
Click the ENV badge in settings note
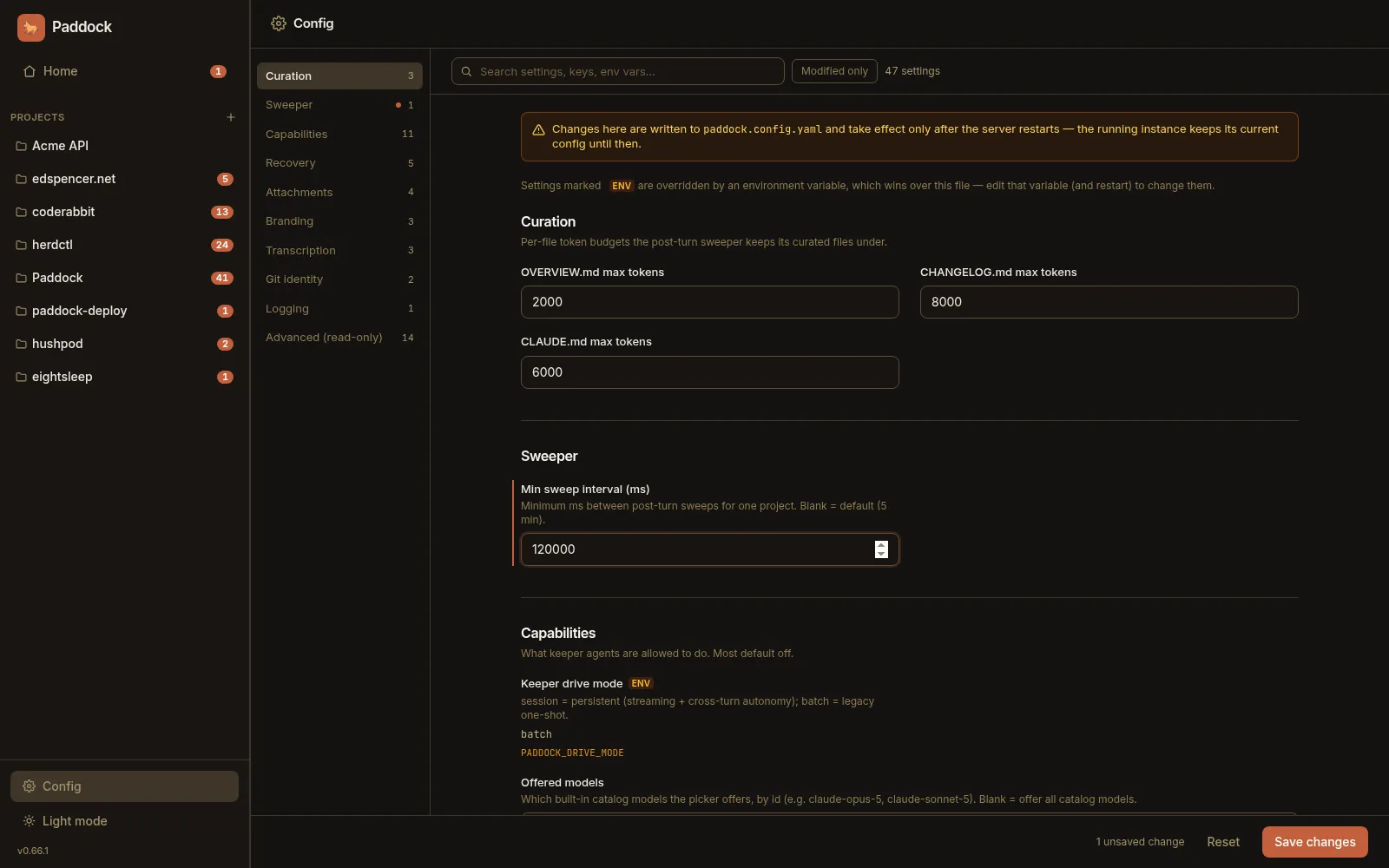(622, 186)
